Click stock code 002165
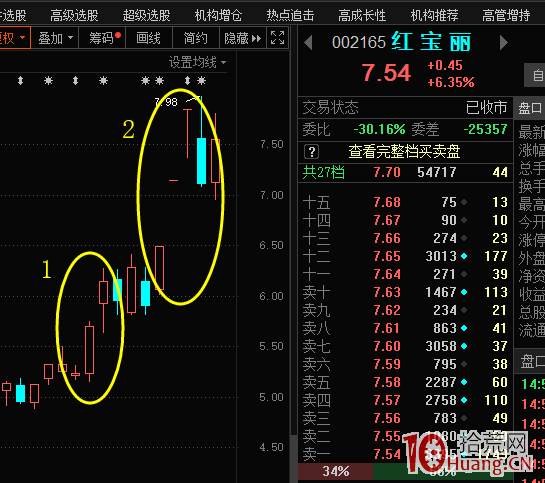The width and height of the screenshot is (545, 483). click(x=359, y=43)
